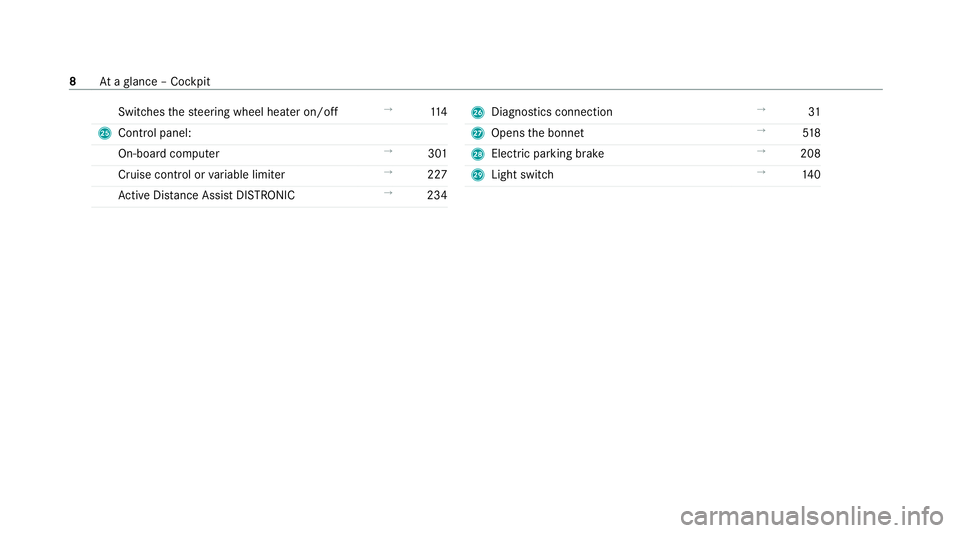Viewport: 960px width, 533px height.
Task: Click the arrow beside steering wheel heater
Action: [x=388, y=109]
